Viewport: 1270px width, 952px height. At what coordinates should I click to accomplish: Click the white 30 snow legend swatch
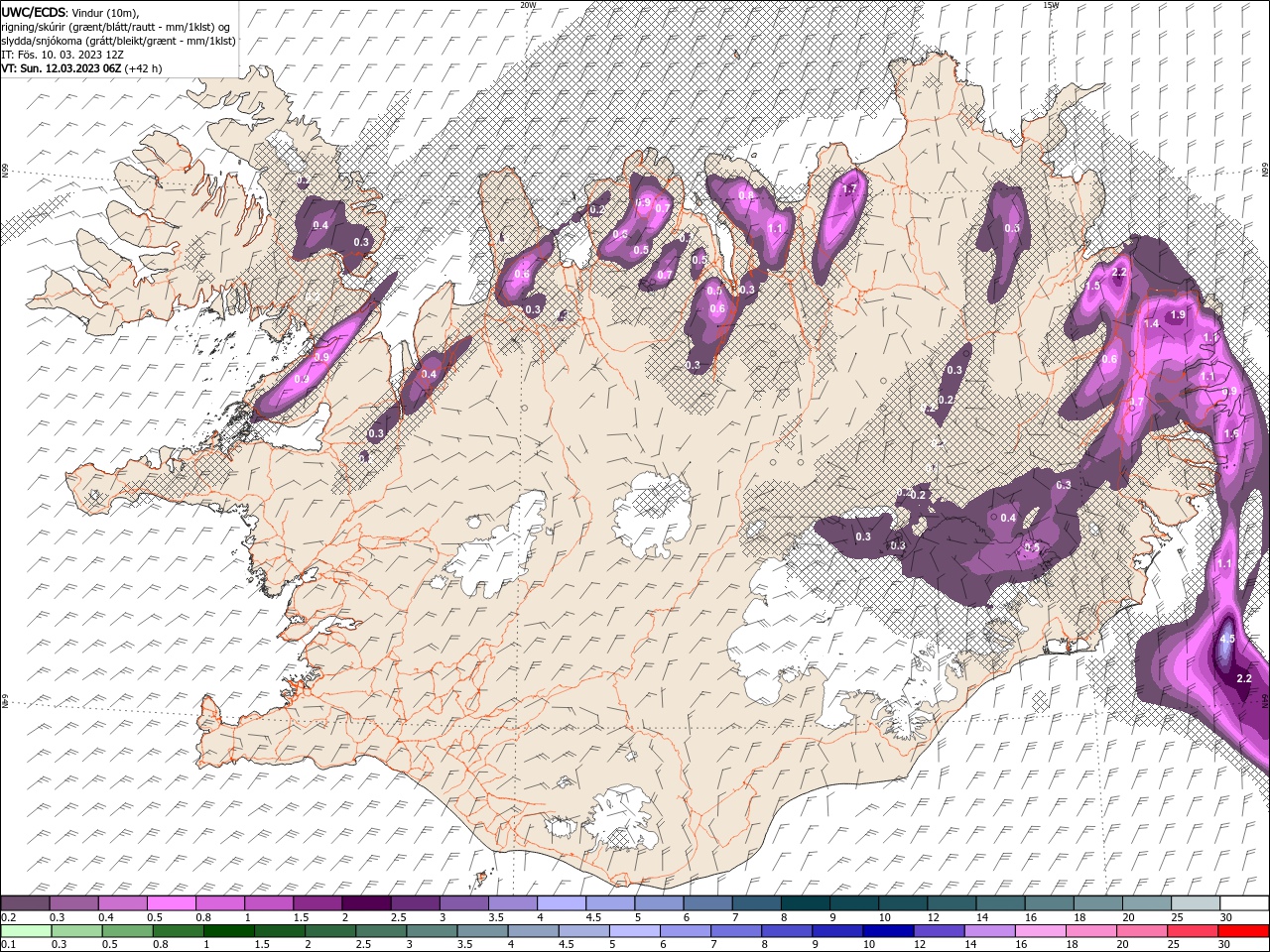[1244, 903]
